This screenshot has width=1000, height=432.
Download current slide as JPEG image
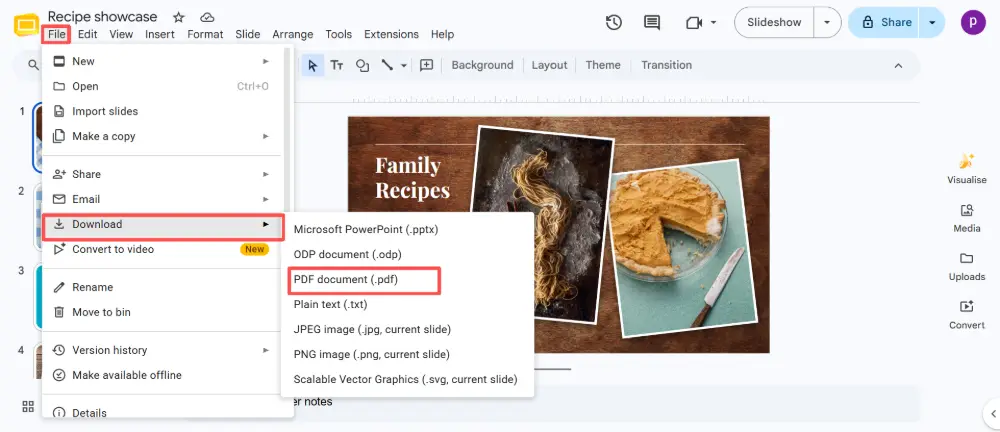point(407,329)
